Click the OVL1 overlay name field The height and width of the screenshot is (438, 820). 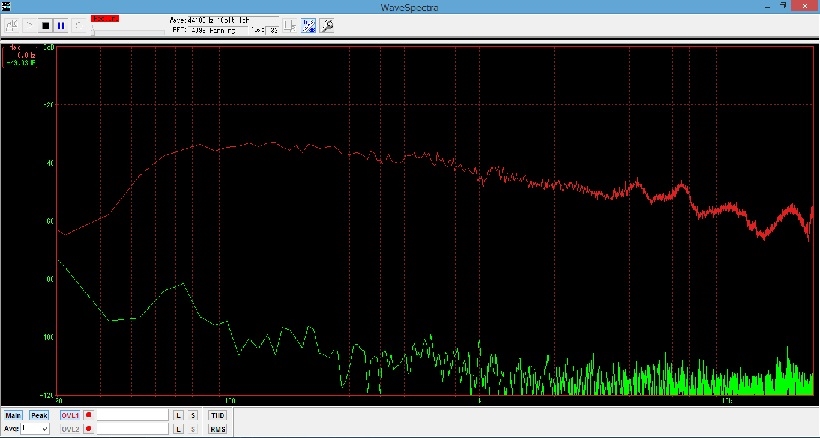tap(131, 415)
